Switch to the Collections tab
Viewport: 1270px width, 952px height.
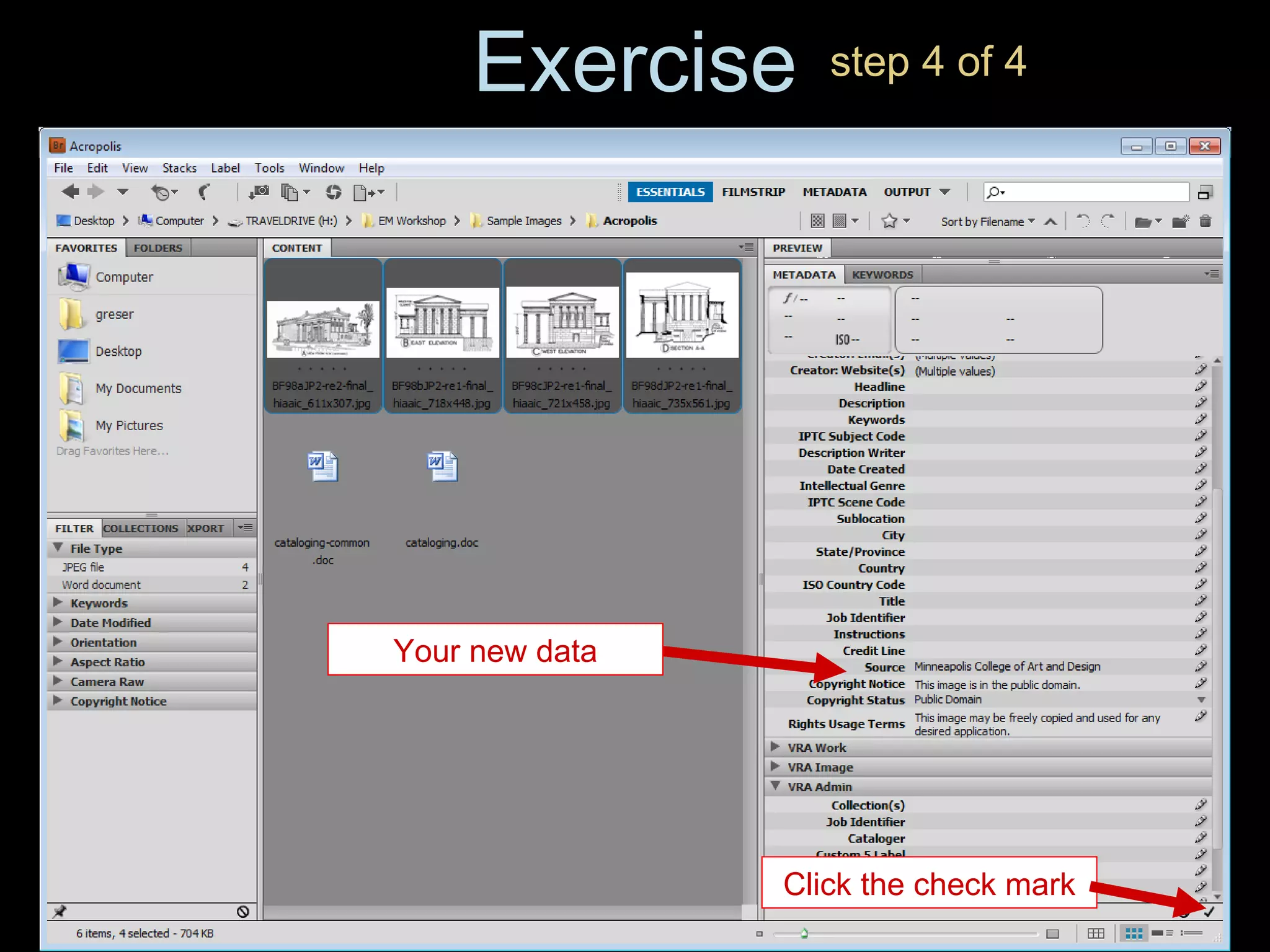[x=141, y=529]
